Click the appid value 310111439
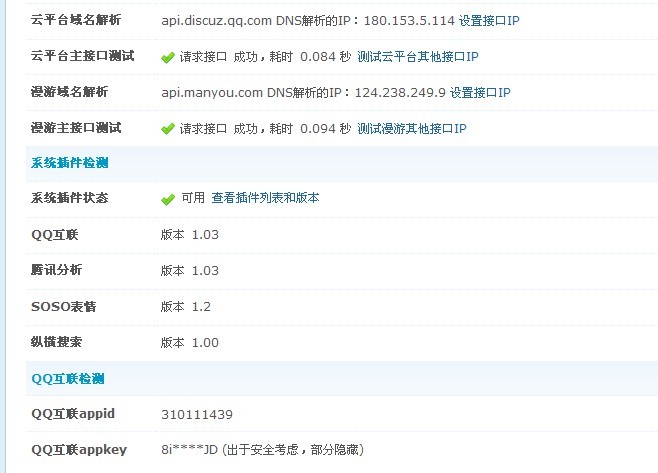Viewport: 658px width, 473px height. pos(197,415)
